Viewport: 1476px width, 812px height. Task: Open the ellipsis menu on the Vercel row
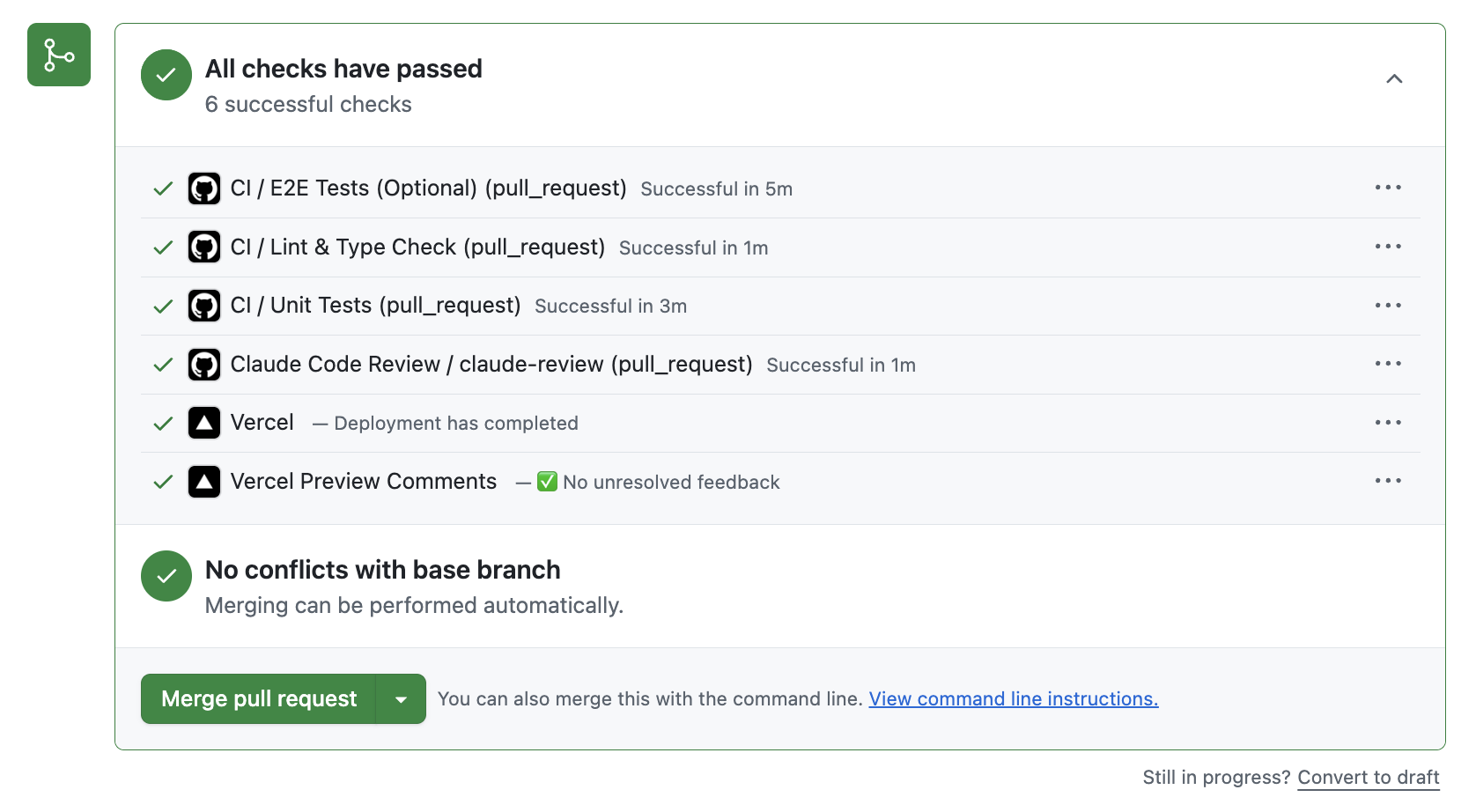1387,423
